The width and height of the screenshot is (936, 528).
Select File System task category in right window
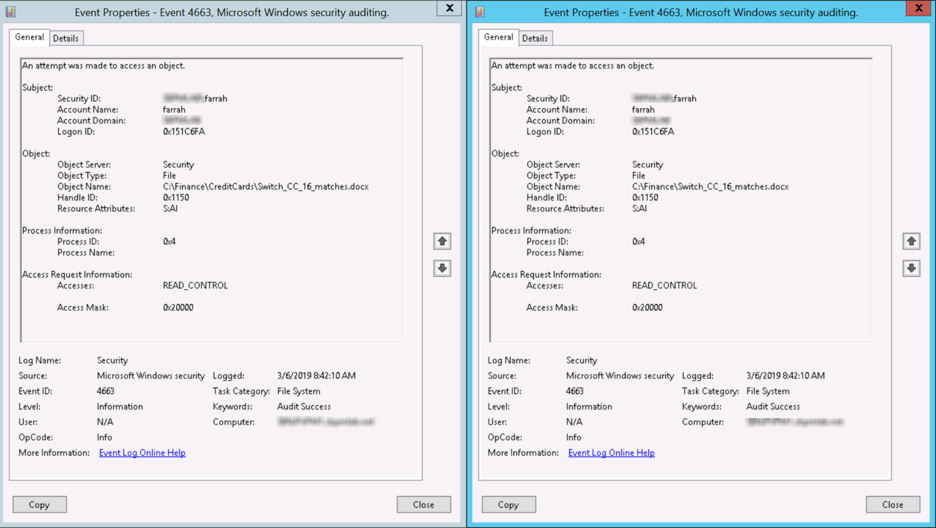(x=768, y=391)
